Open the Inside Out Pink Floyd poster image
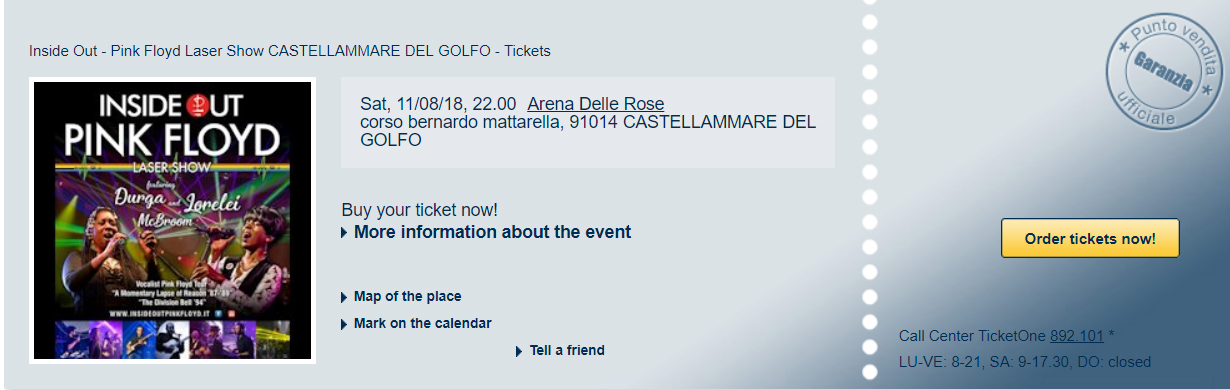This screenshot has width=1230, height=390. [174, 220]
